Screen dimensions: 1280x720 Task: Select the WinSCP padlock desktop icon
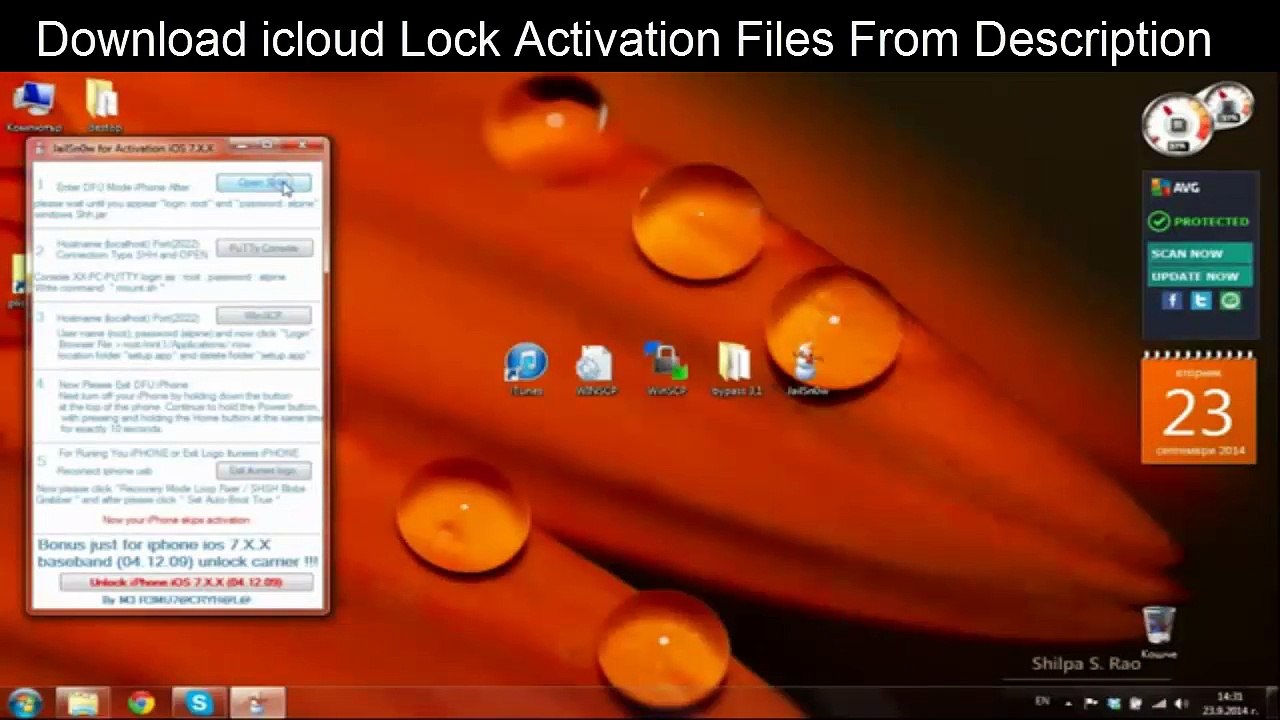pyautogui.click(x=666, y=368)
